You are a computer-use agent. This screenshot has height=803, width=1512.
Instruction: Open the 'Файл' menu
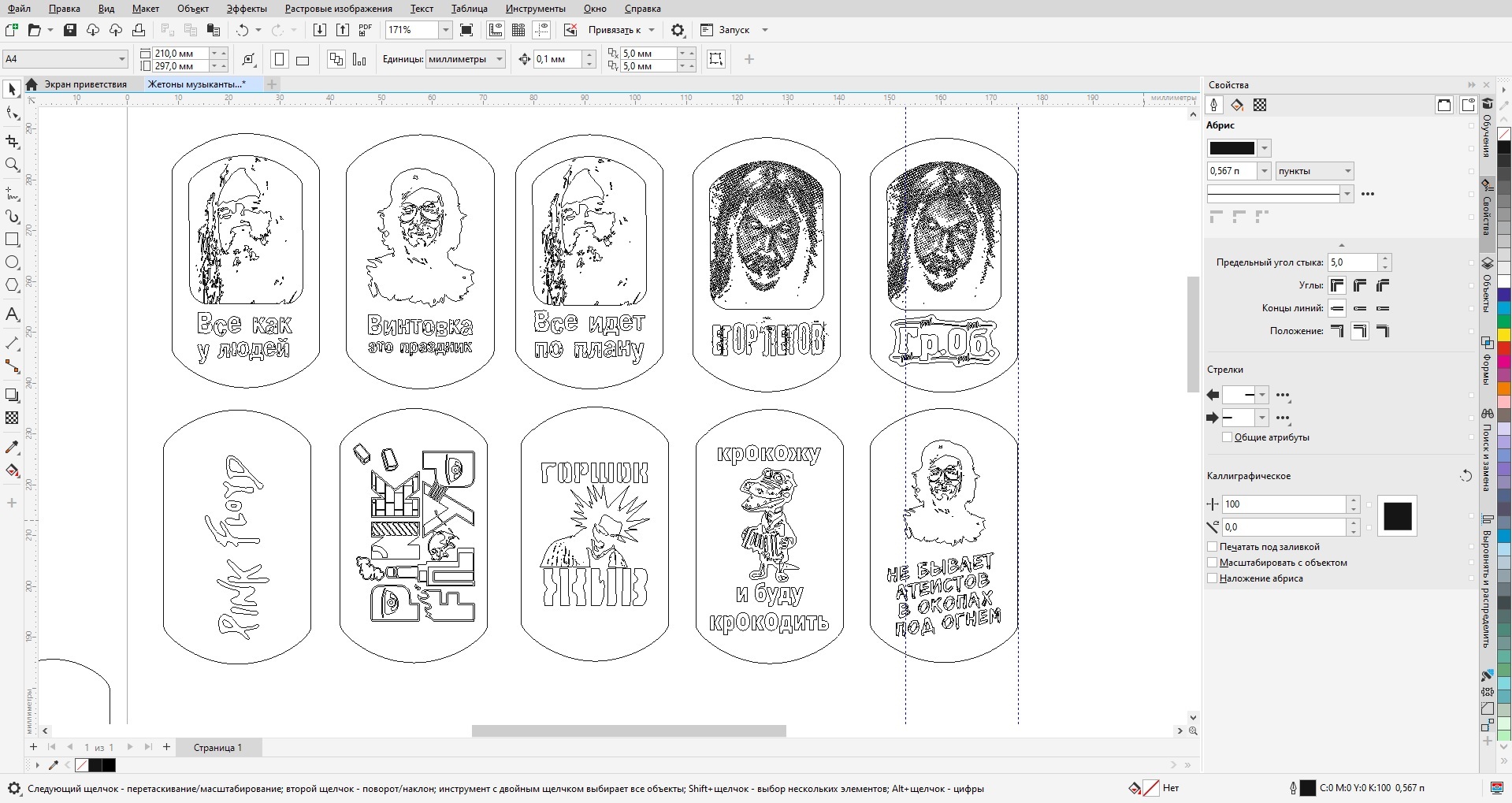pyautogui.click(x=19, y=9)
